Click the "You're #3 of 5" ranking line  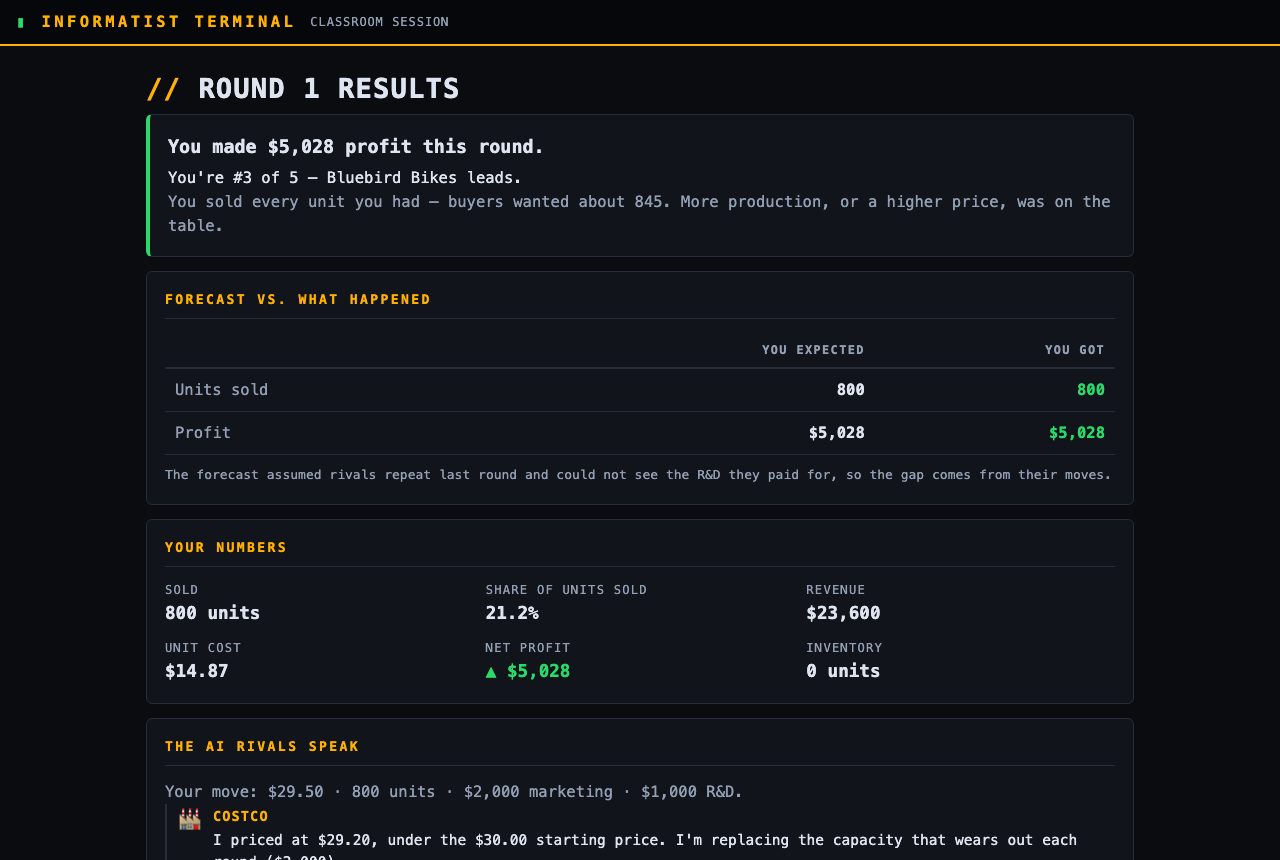pyautogui.click(x=345, y=177)
